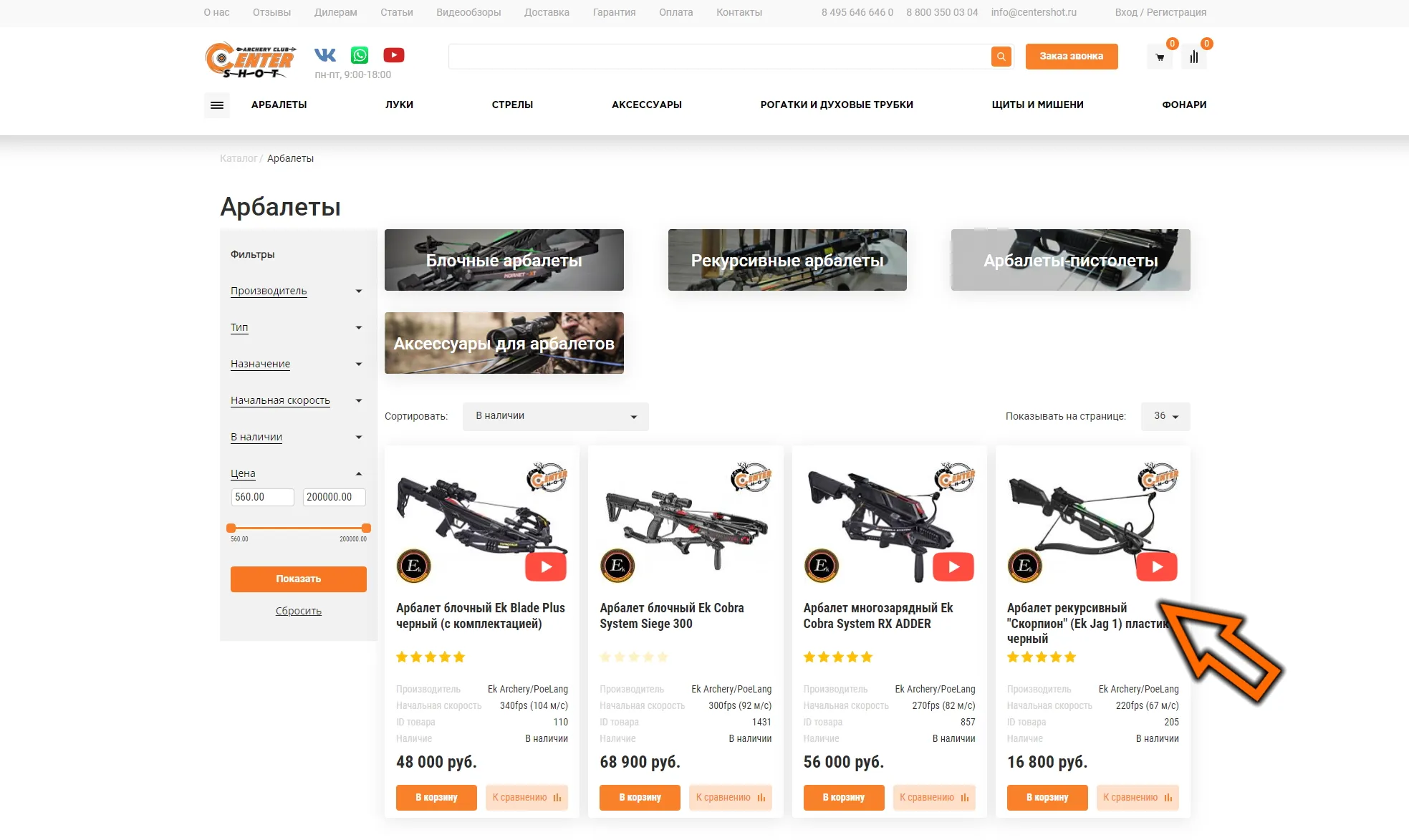Open the WhatsApp chat icon
The image size is (1409, 840).
coord(360,55)
